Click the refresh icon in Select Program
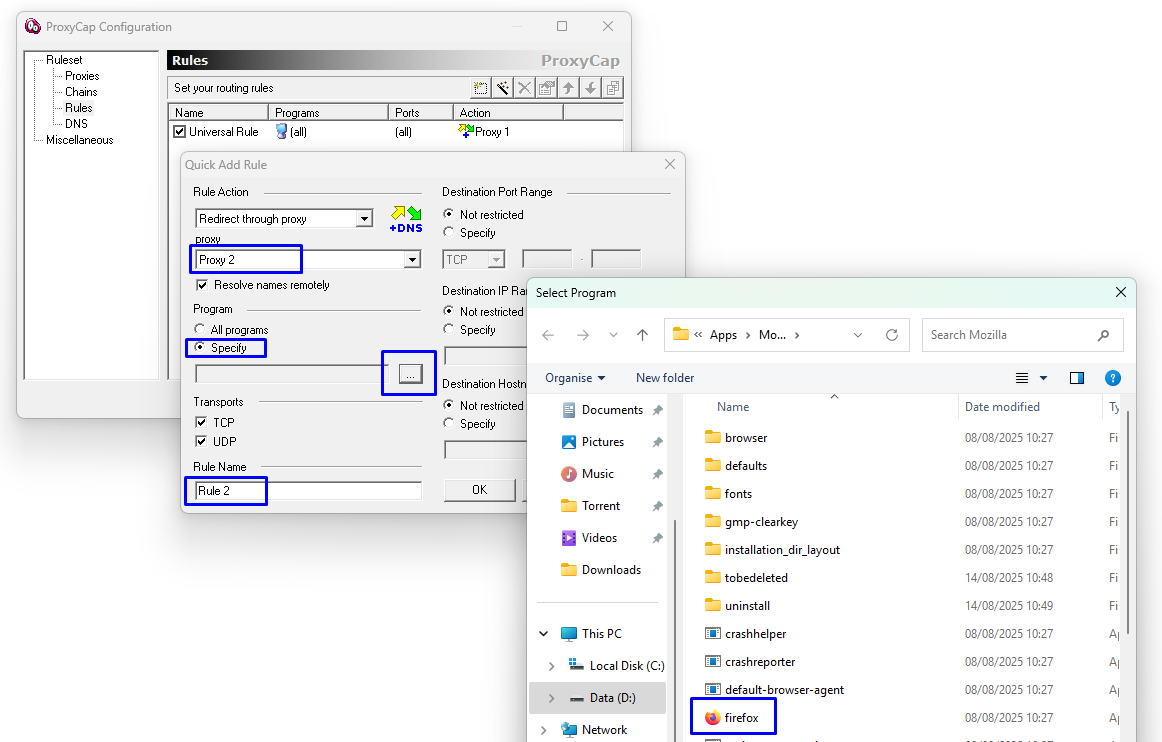Viewport: 1162px width, 742px height. [x=892, y=335]
